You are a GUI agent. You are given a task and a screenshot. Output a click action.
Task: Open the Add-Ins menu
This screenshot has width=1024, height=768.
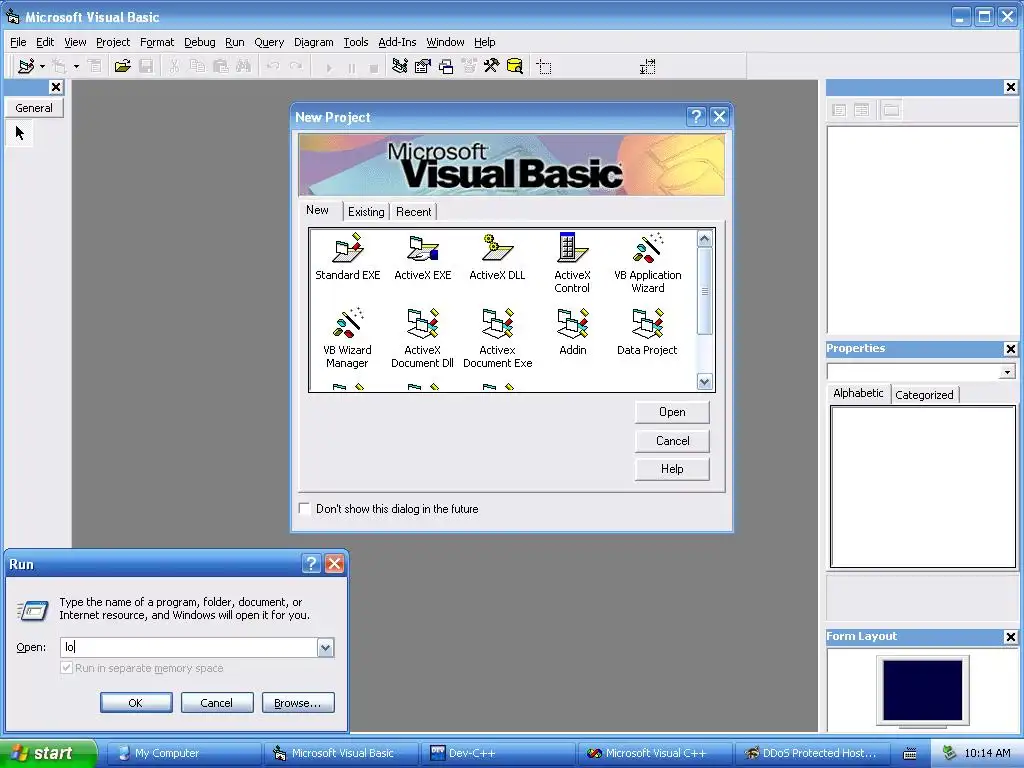(x=397, y=42)
